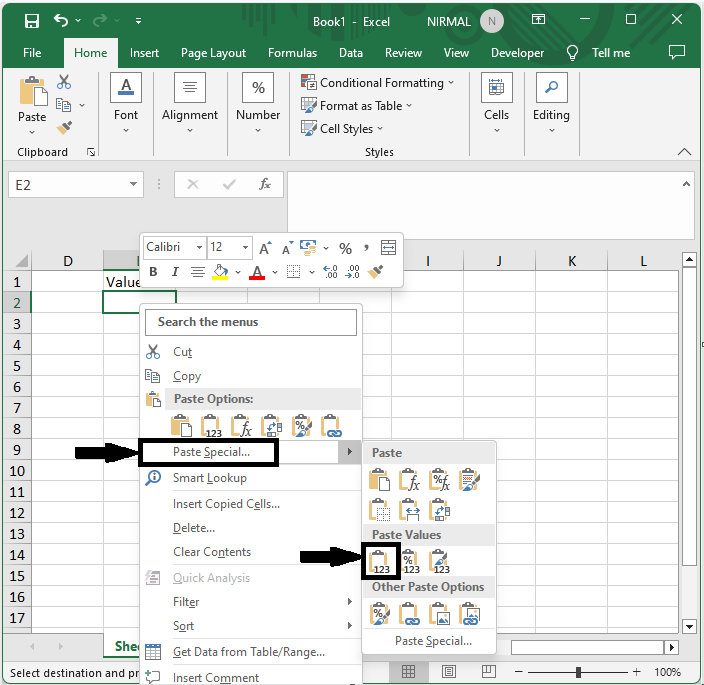Open the Customize Quick Access Toolbar dropdown

pos(138,21)
